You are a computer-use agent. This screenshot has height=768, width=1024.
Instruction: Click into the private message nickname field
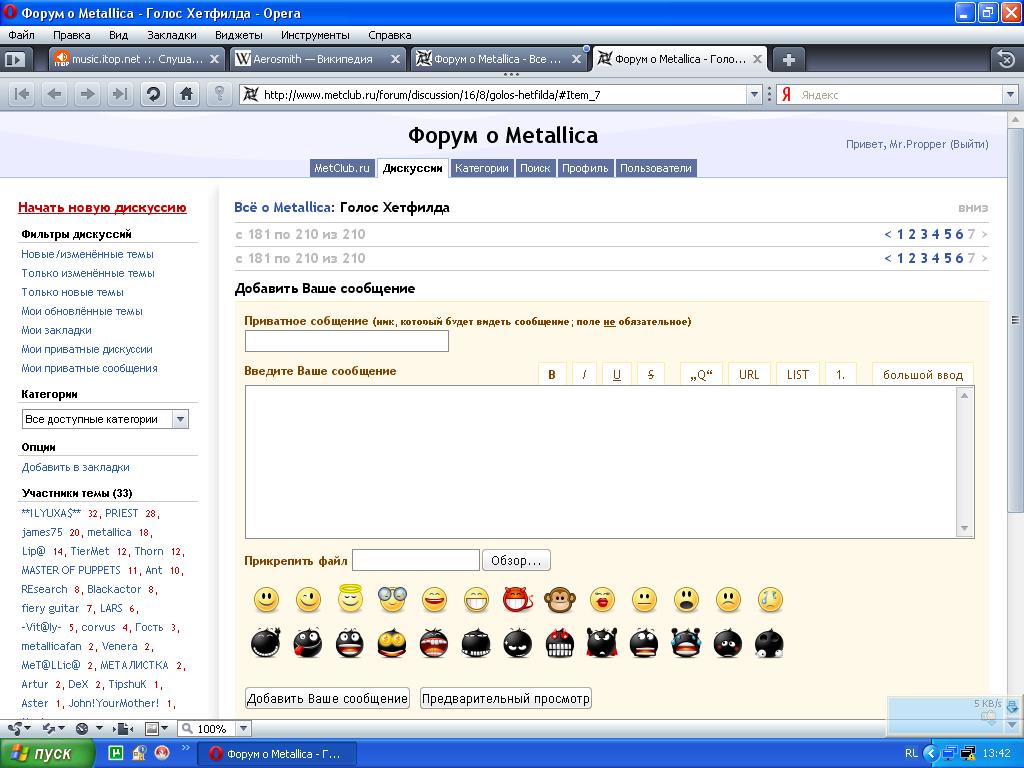coord(346,341)
